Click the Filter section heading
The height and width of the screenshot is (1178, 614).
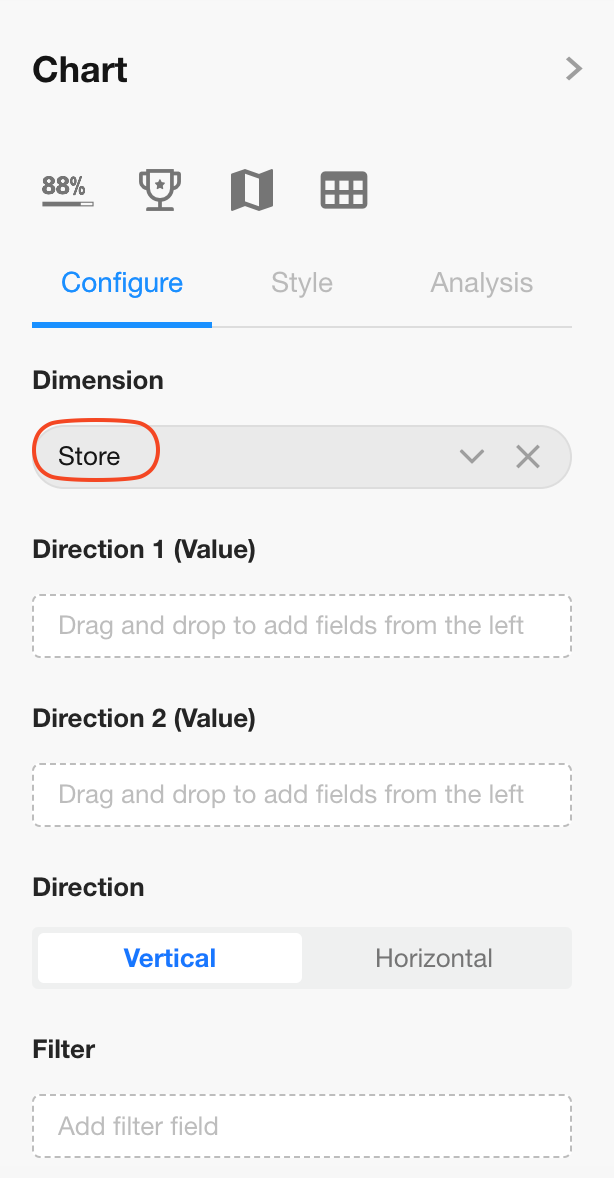pos(64,1049)
